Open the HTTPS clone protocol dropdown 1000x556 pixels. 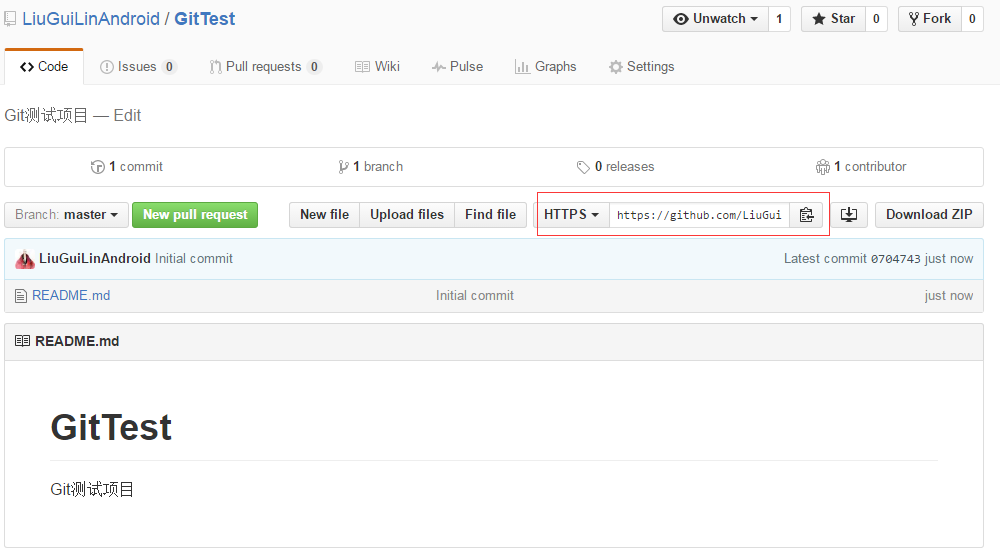[x=571, y=215]
